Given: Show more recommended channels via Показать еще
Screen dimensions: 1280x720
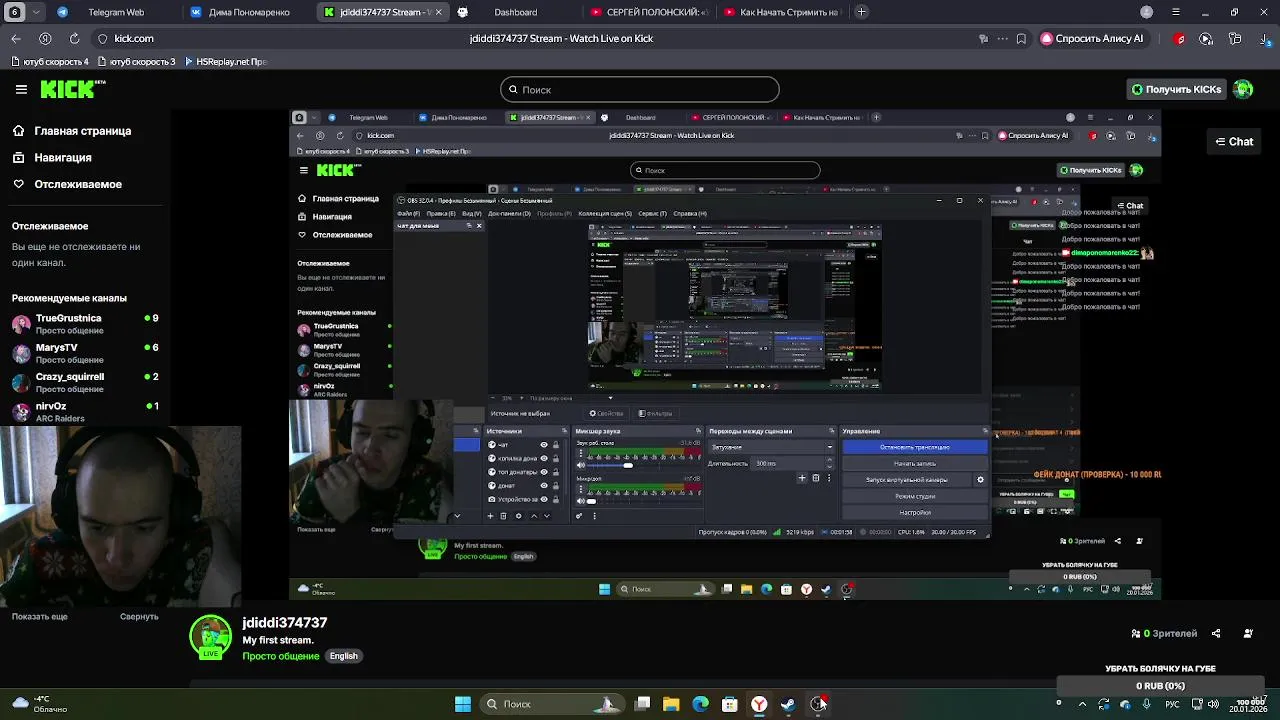Looking at the screenshot, I should [x=40, y=617].
